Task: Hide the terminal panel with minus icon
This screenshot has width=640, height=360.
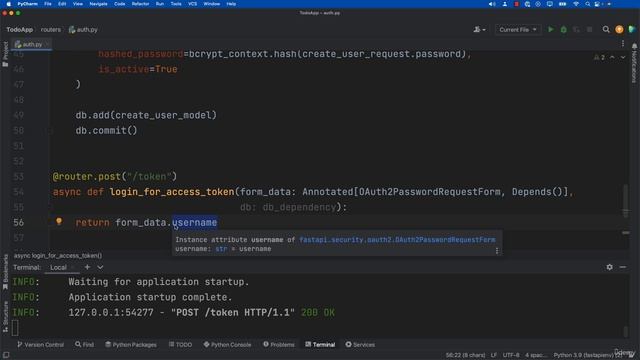Action: [623, 267]
